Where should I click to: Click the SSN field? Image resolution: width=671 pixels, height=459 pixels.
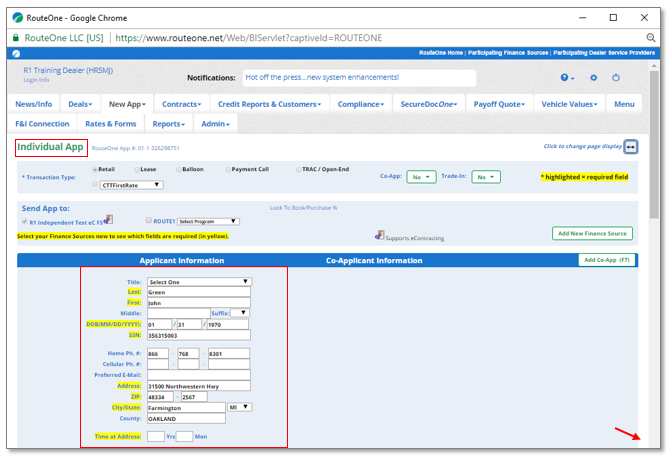tap(199, 335)
